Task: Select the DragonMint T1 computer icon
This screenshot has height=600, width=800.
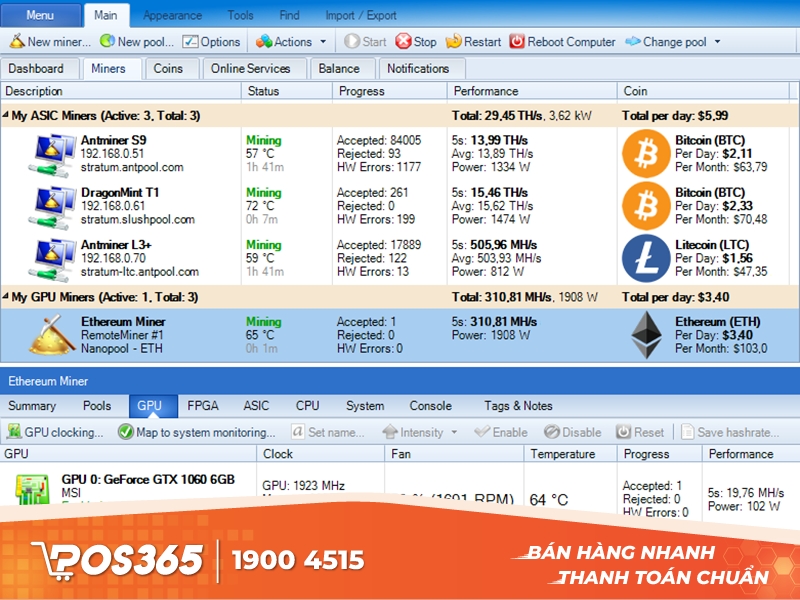Action: [52, 207]
